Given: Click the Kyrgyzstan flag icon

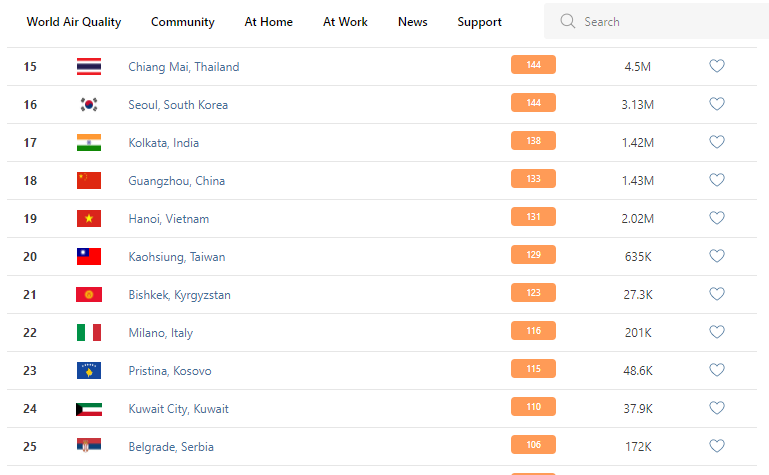Looking at the screenshot, I should (89, 295).
